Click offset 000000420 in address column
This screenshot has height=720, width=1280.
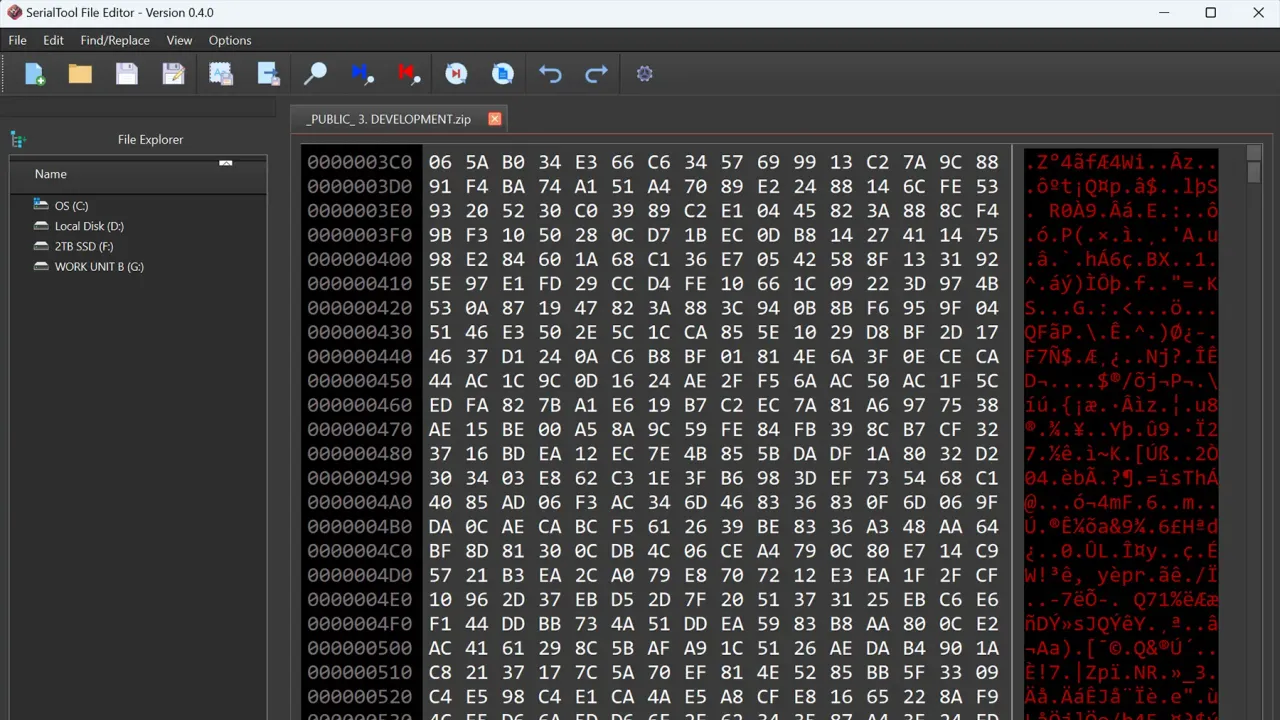(360, 308)
